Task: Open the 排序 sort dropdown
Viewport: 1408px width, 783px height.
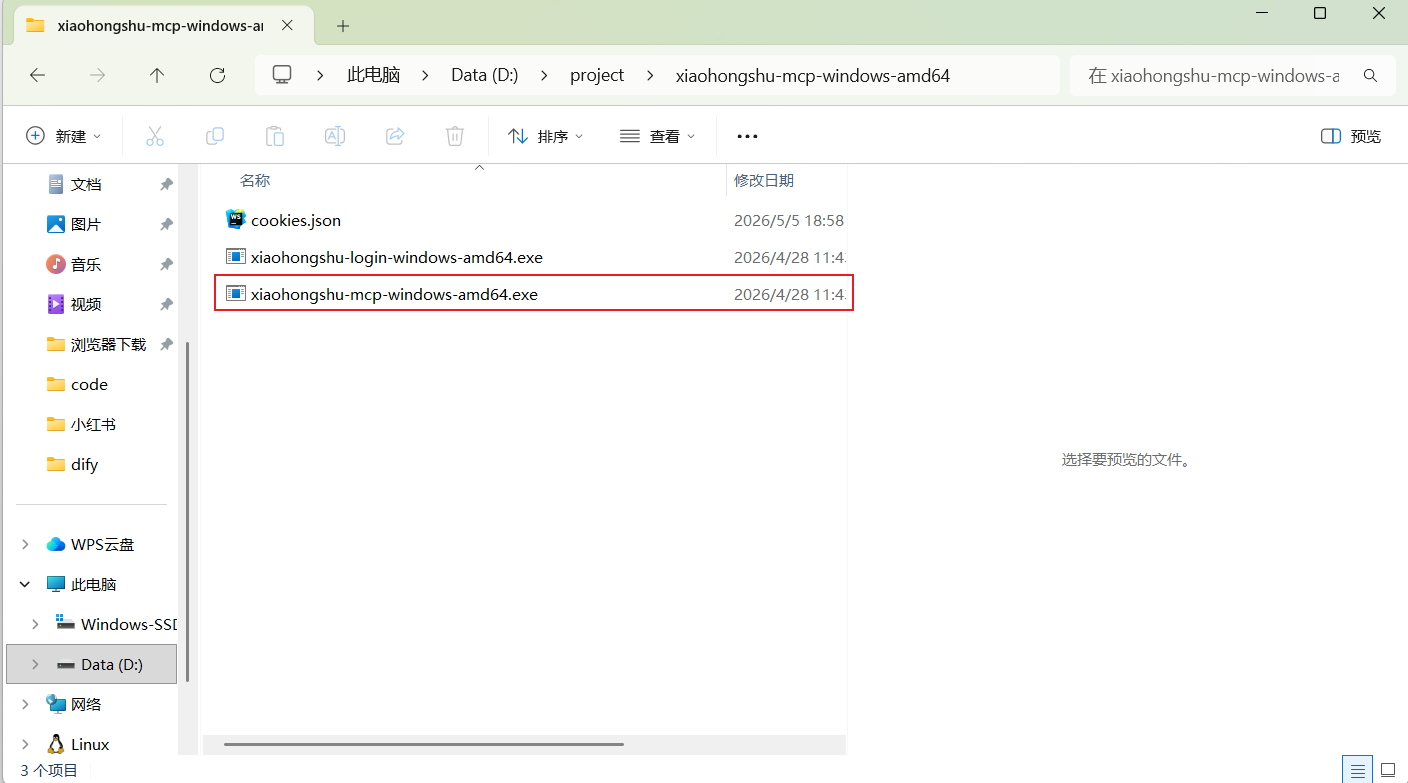Action: click(545, 136)
